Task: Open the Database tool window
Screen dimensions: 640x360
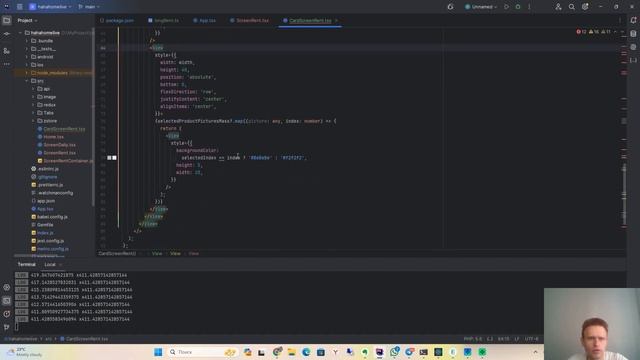Action: coord(633,33)
